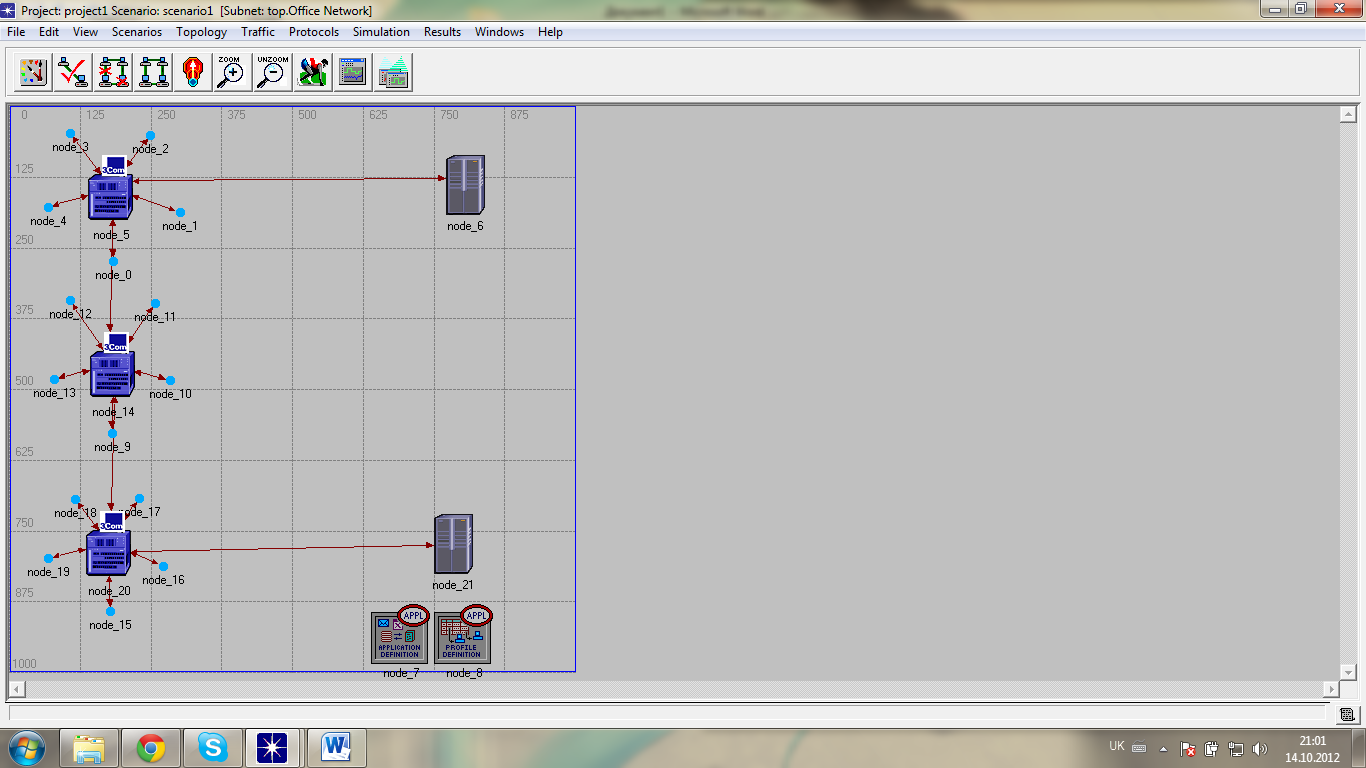
Task: Select the node_9 workstation dot
Action: click(112, 433)
